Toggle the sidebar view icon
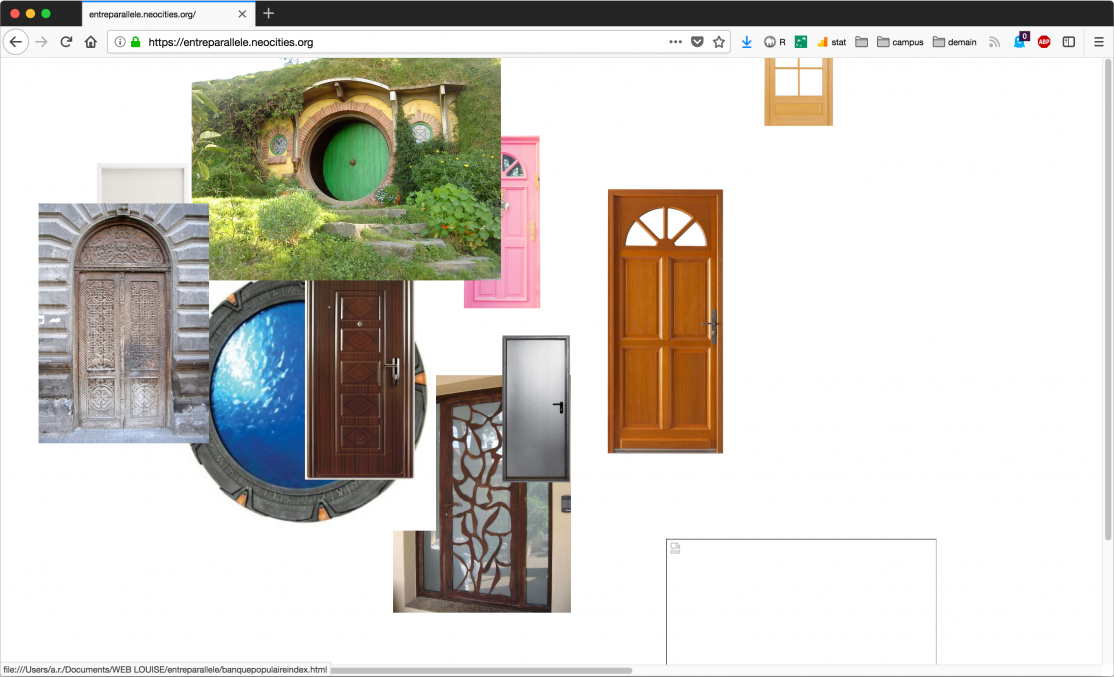Viewport: 1114px width, 677px height. pyautogui.click(x=1069, y=42)
